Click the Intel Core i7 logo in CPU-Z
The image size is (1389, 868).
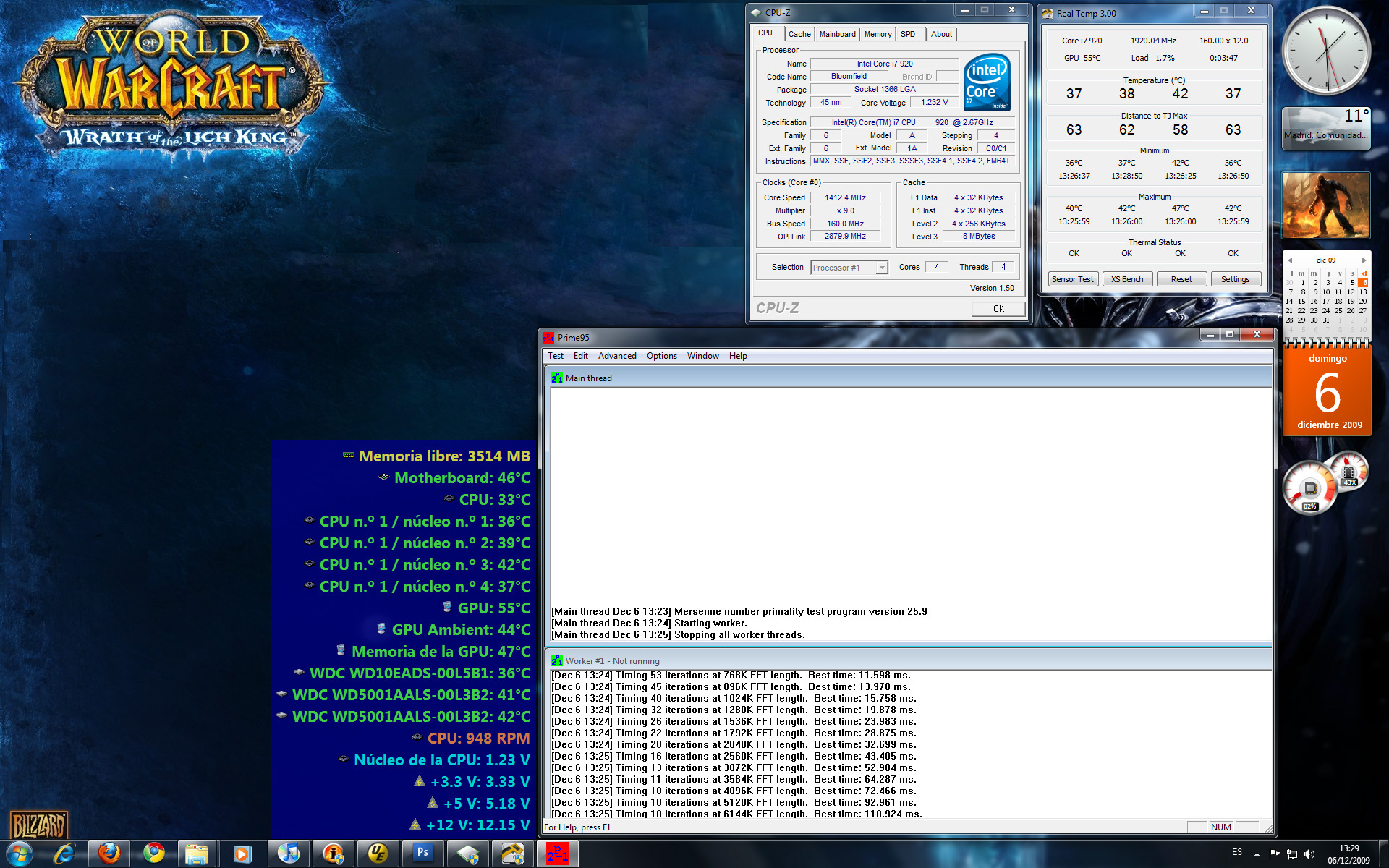point(987,82)
